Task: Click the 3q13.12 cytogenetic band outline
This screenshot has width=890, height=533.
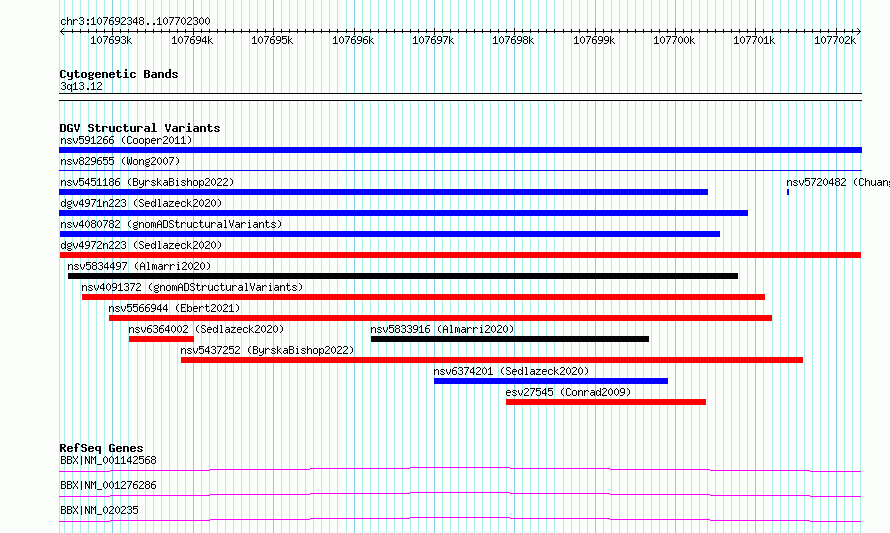Action: click(460, 97)
